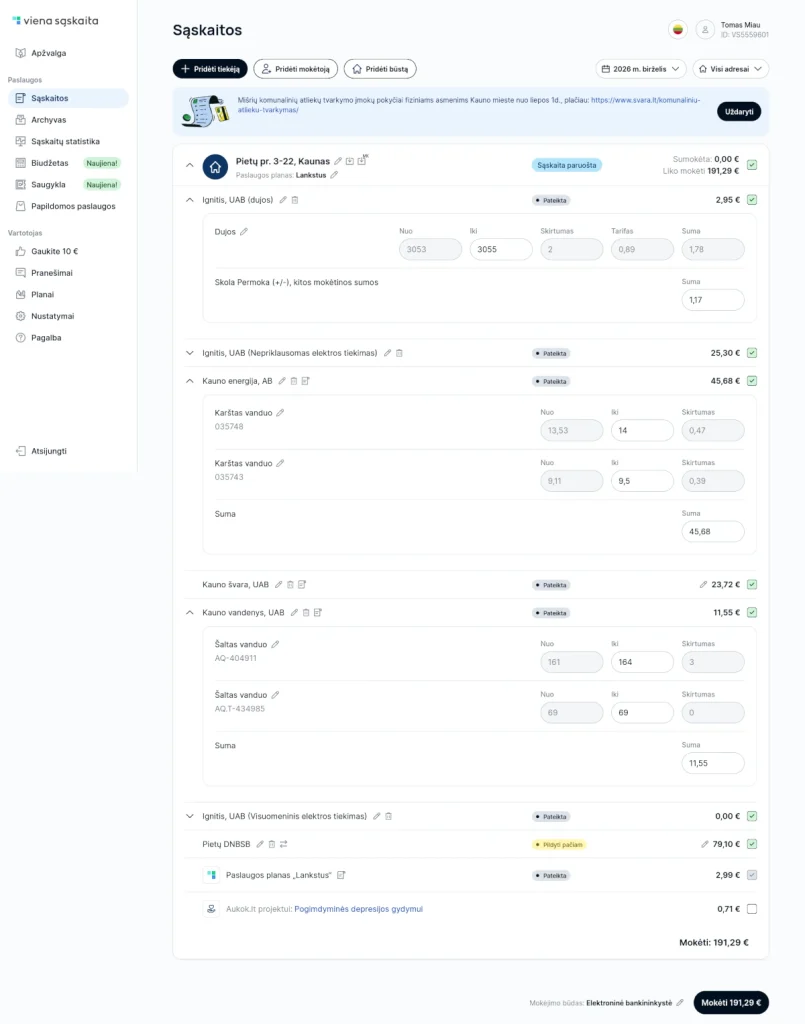Edit Ignitis UAB (dujos) provider
The width and height of the screenshot is (805, 1024).
click(283, 200)
